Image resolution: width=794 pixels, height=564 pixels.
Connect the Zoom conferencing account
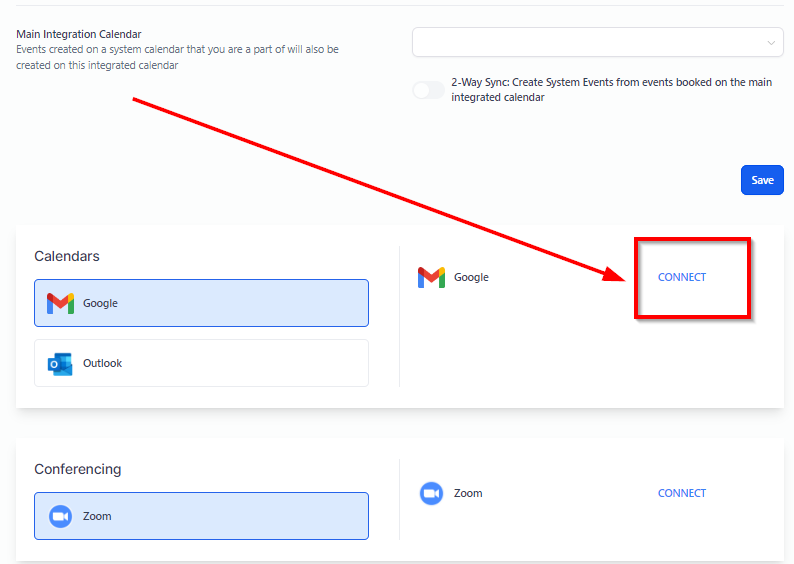tap(682, 493)
